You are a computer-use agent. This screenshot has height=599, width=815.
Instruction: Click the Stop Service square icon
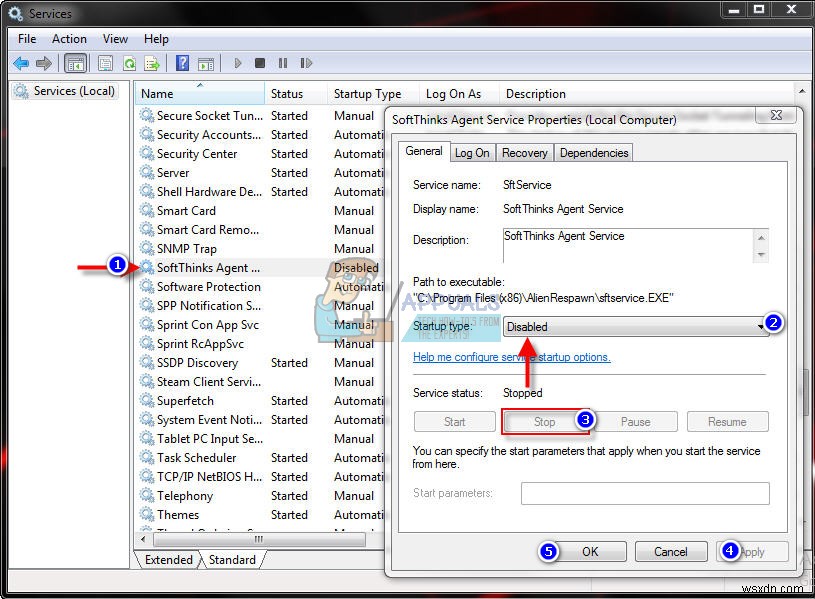[260, 63]
